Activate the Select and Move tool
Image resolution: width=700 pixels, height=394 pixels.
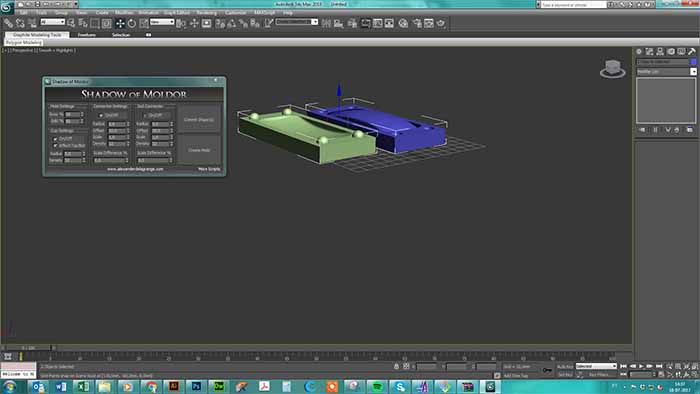(120, 23)
